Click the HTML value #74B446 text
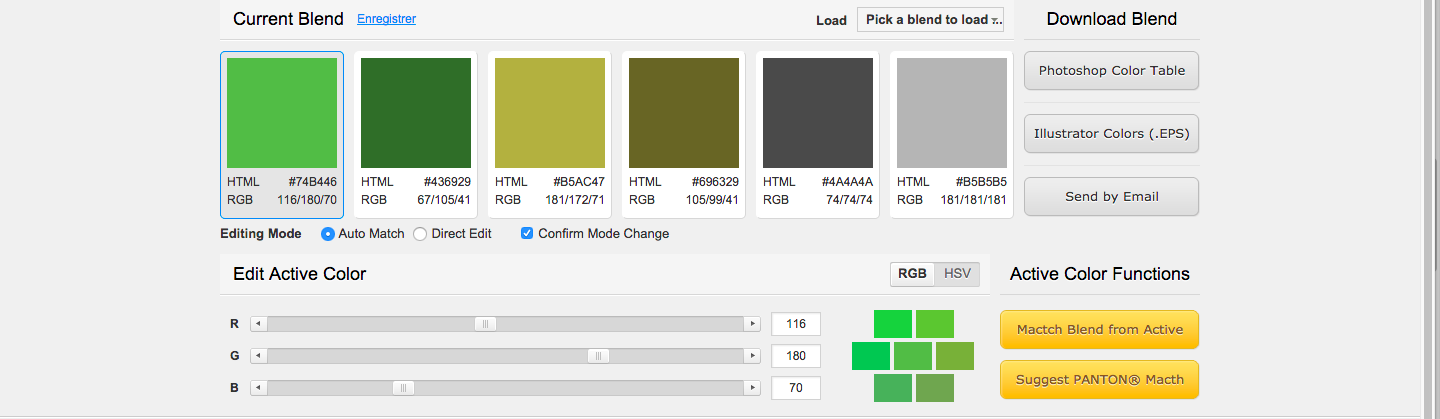Screen dimensions: 1440x419 pyautogui.click(x=313, y=182)
